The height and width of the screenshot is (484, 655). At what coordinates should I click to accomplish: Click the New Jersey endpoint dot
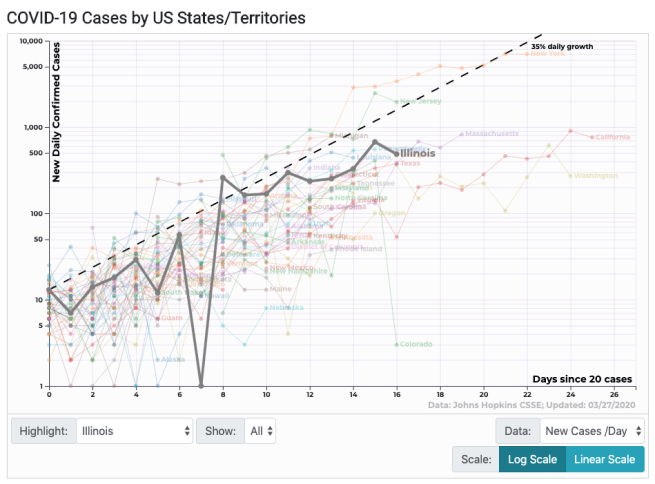397,102
